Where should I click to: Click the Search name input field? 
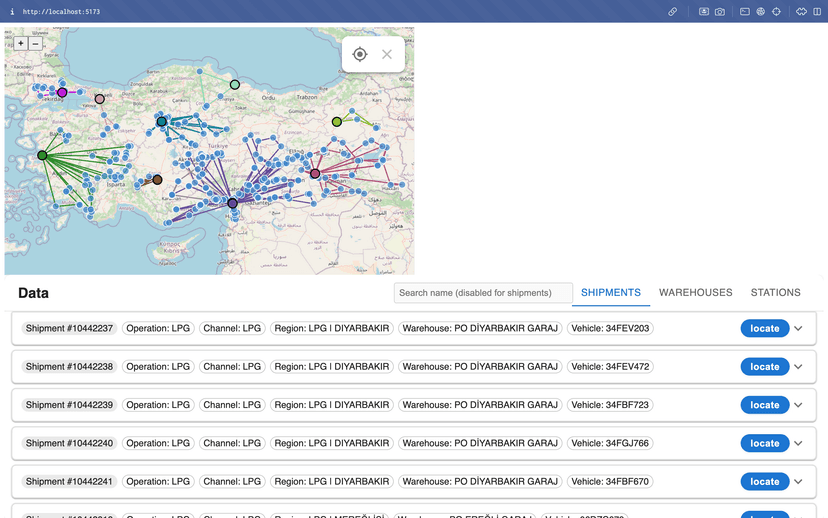pyautogui.click(x=482, y=293)
